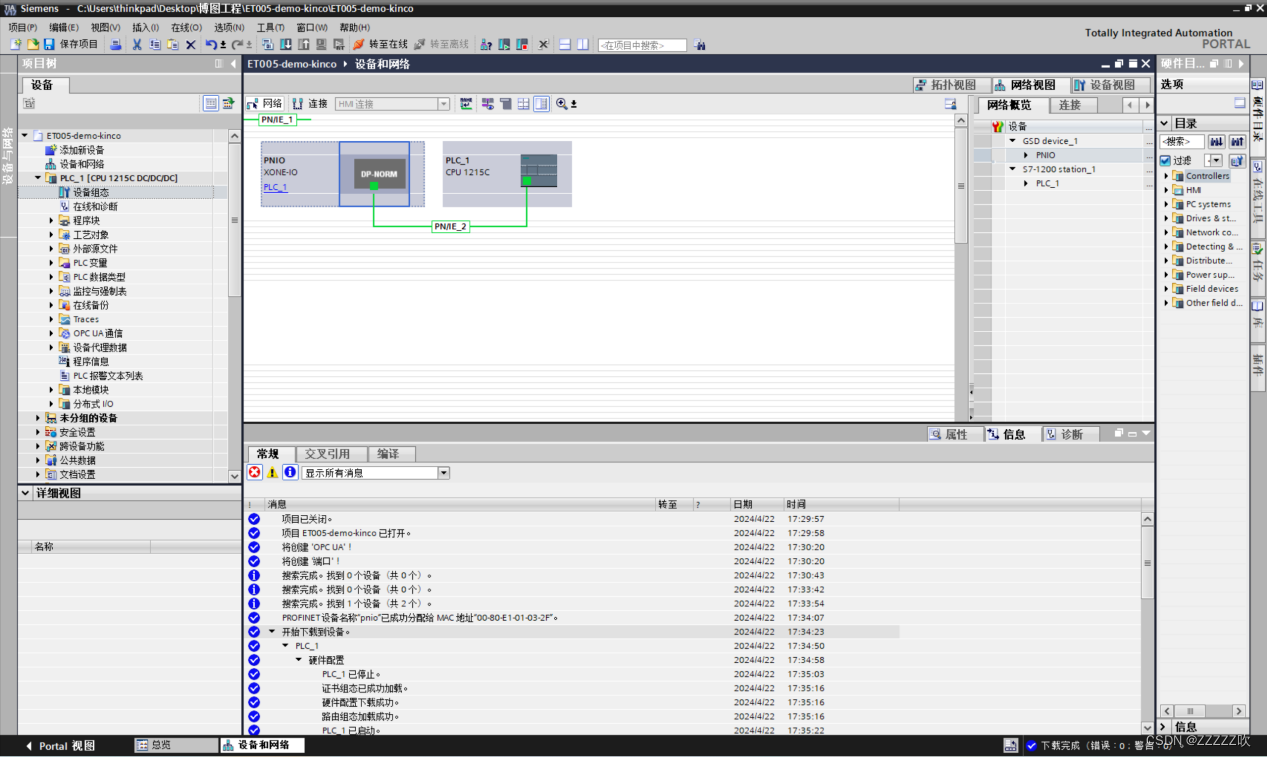Viewport: 1267px width, 757px height.
Task: Click the new project icon in toolbar
Action: 15,45
